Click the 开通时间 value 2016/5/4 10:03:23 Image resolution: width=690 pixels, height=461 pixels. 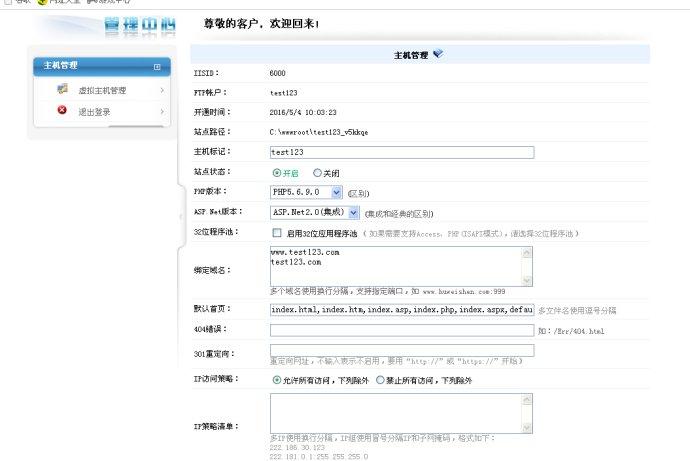tap(303, 112)
